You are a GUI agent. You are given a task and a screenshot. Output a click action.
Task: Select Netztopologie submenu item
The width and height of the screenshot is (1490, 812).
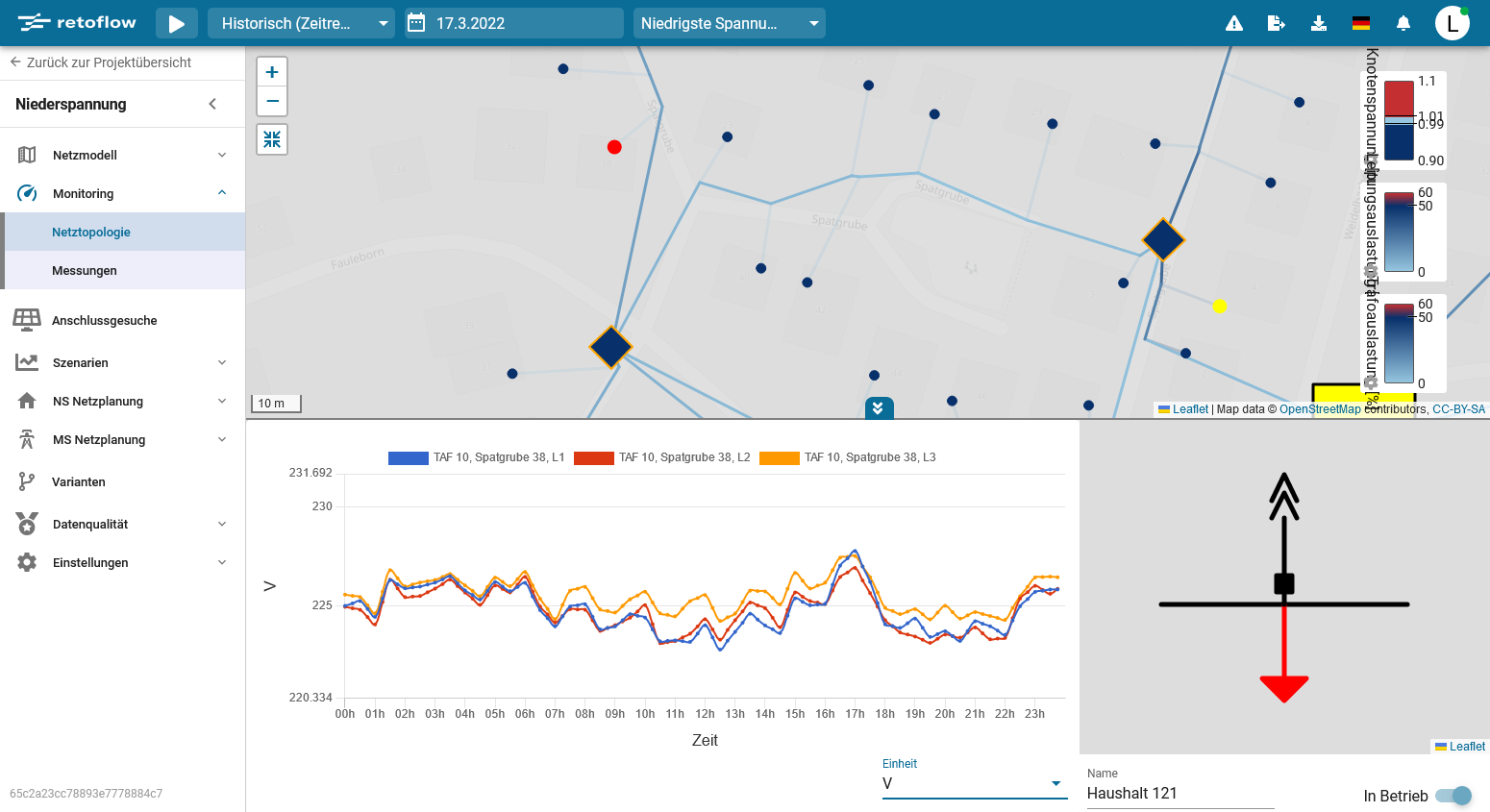click(x=125, y=232)
